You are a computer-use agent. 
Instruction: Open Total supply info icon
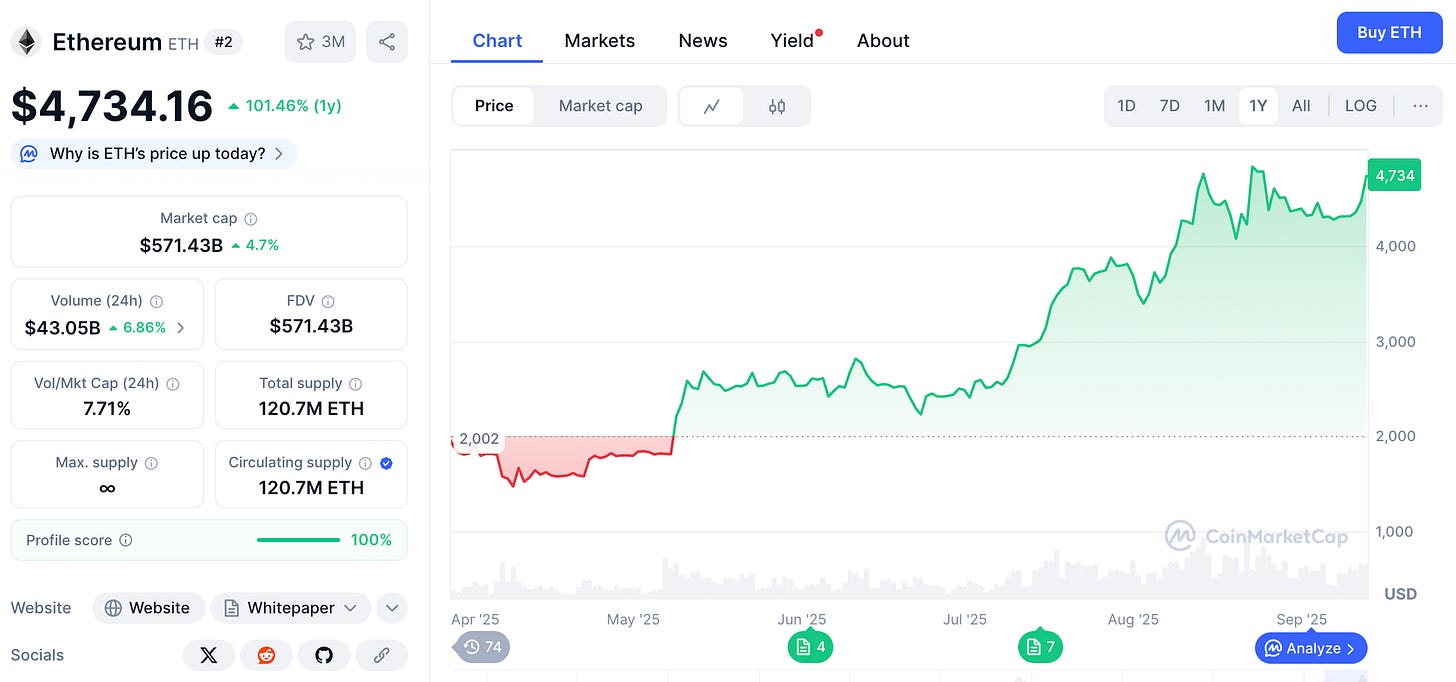pos(355,384)
